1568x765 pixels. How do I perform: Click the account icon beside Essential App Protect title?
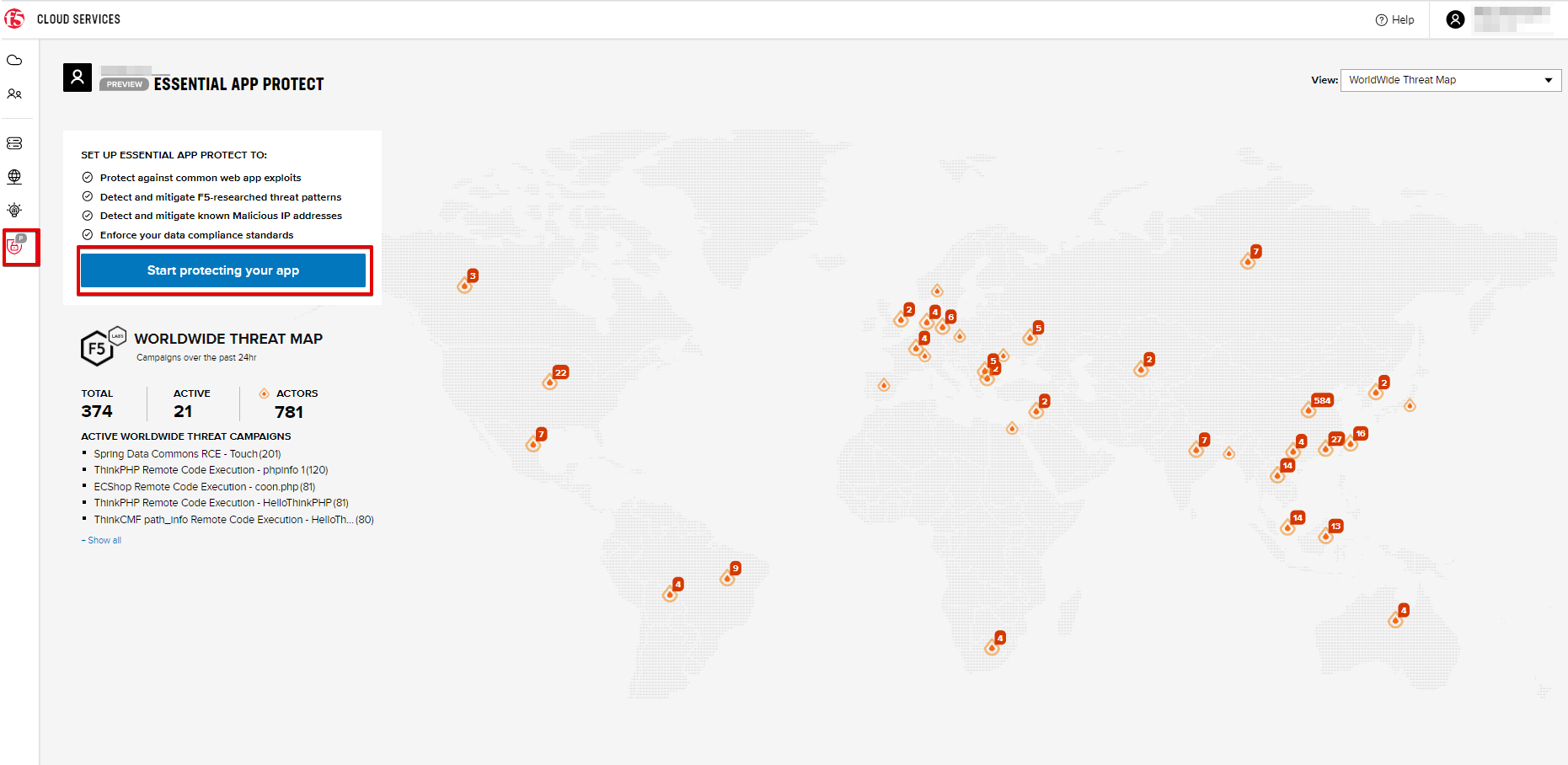(78, 78)
